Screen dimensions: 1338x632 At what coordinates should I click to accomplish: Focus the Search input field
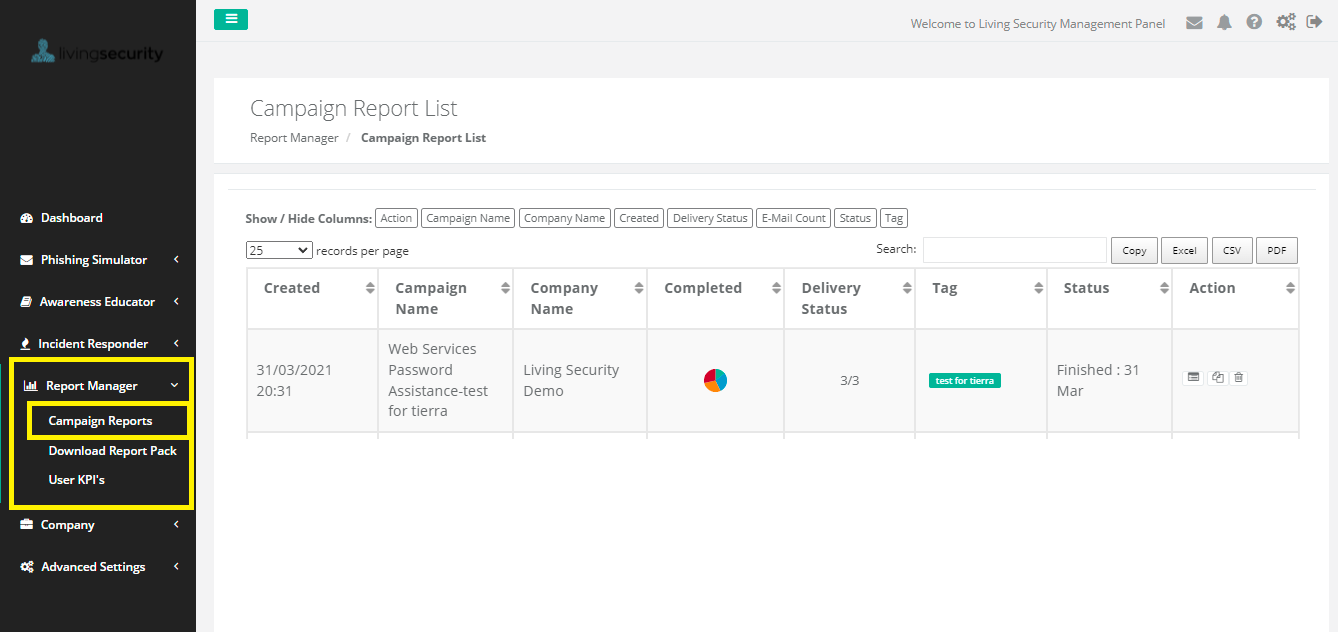pos(1014,250)
